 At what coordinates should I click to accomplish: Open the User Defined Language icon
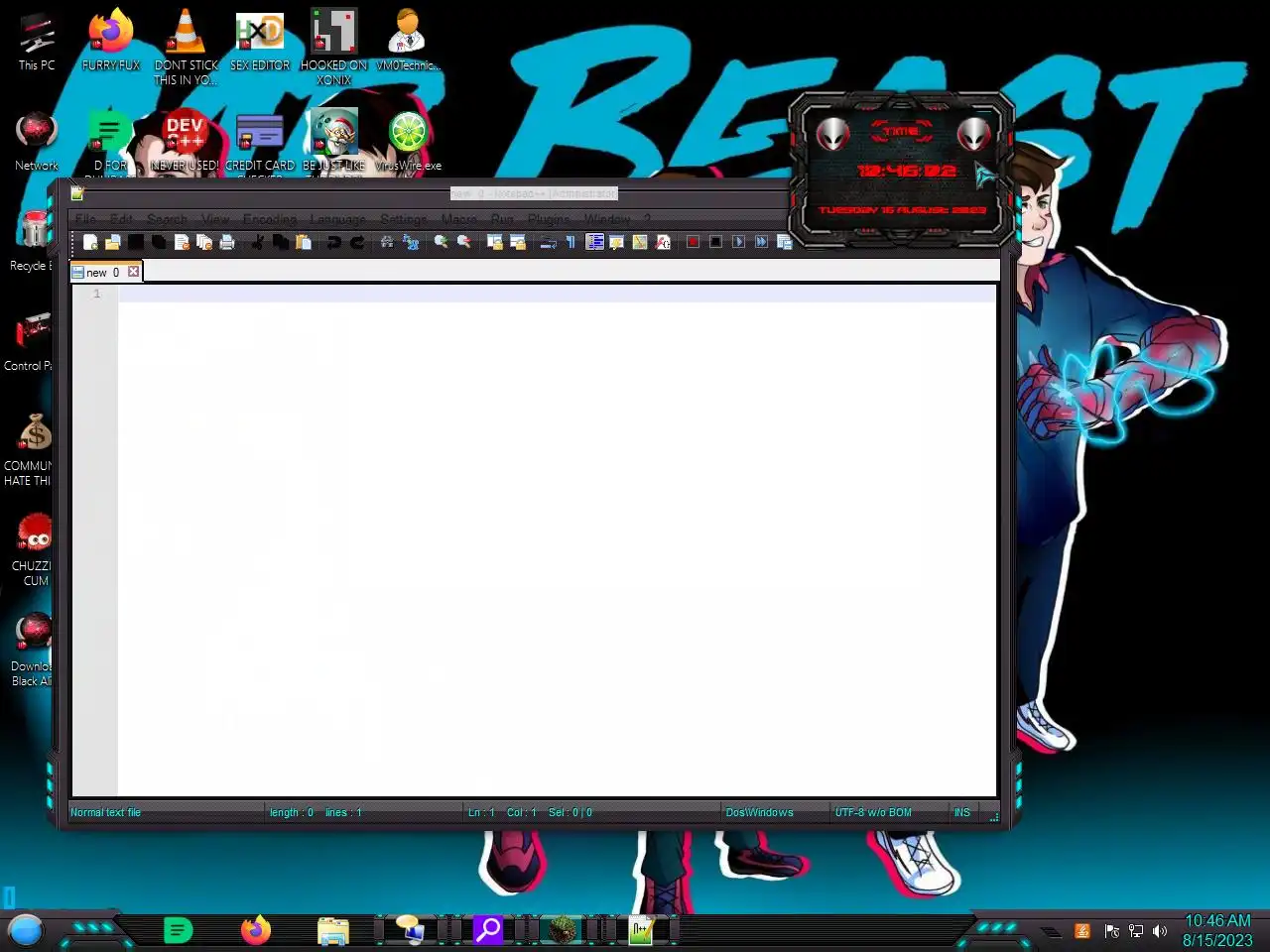coord(617,242)
